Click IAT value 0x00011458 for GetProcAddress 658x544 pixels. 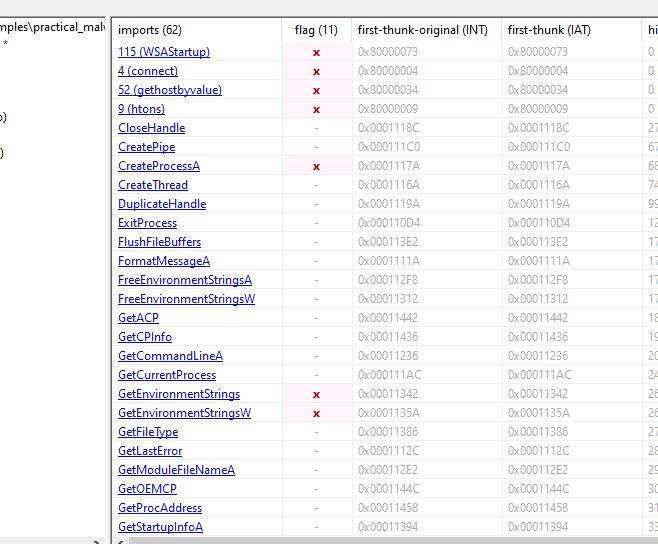point(538,507)
